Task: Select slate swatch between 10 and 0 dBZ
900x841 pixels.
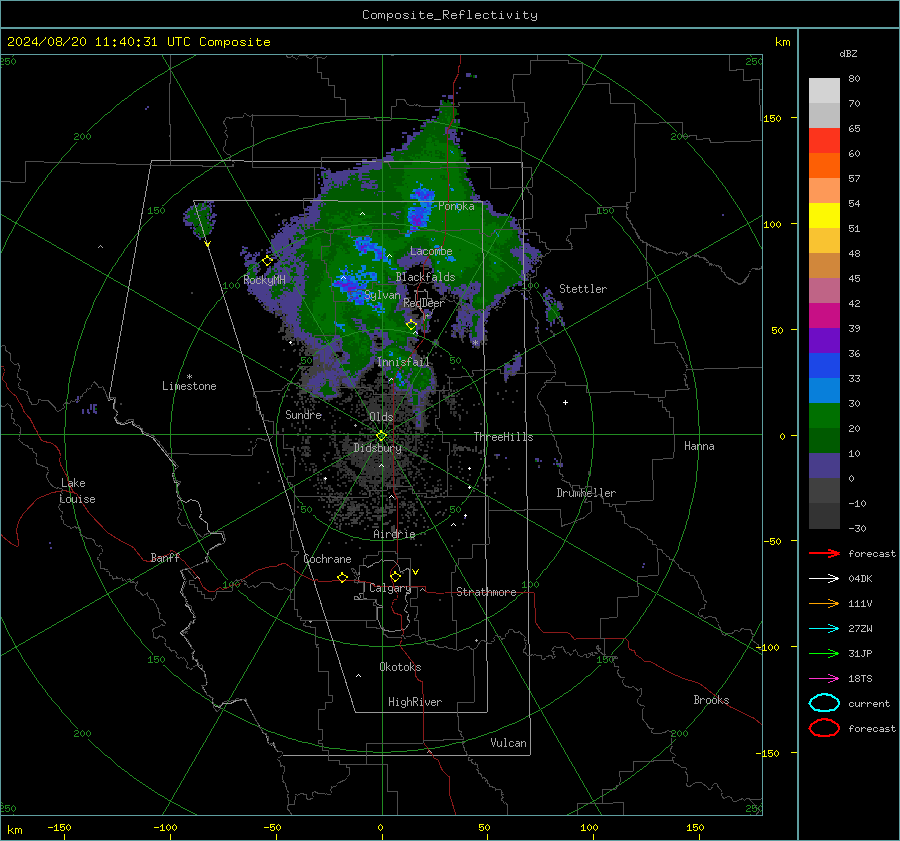Action: (x=824, y=466)
